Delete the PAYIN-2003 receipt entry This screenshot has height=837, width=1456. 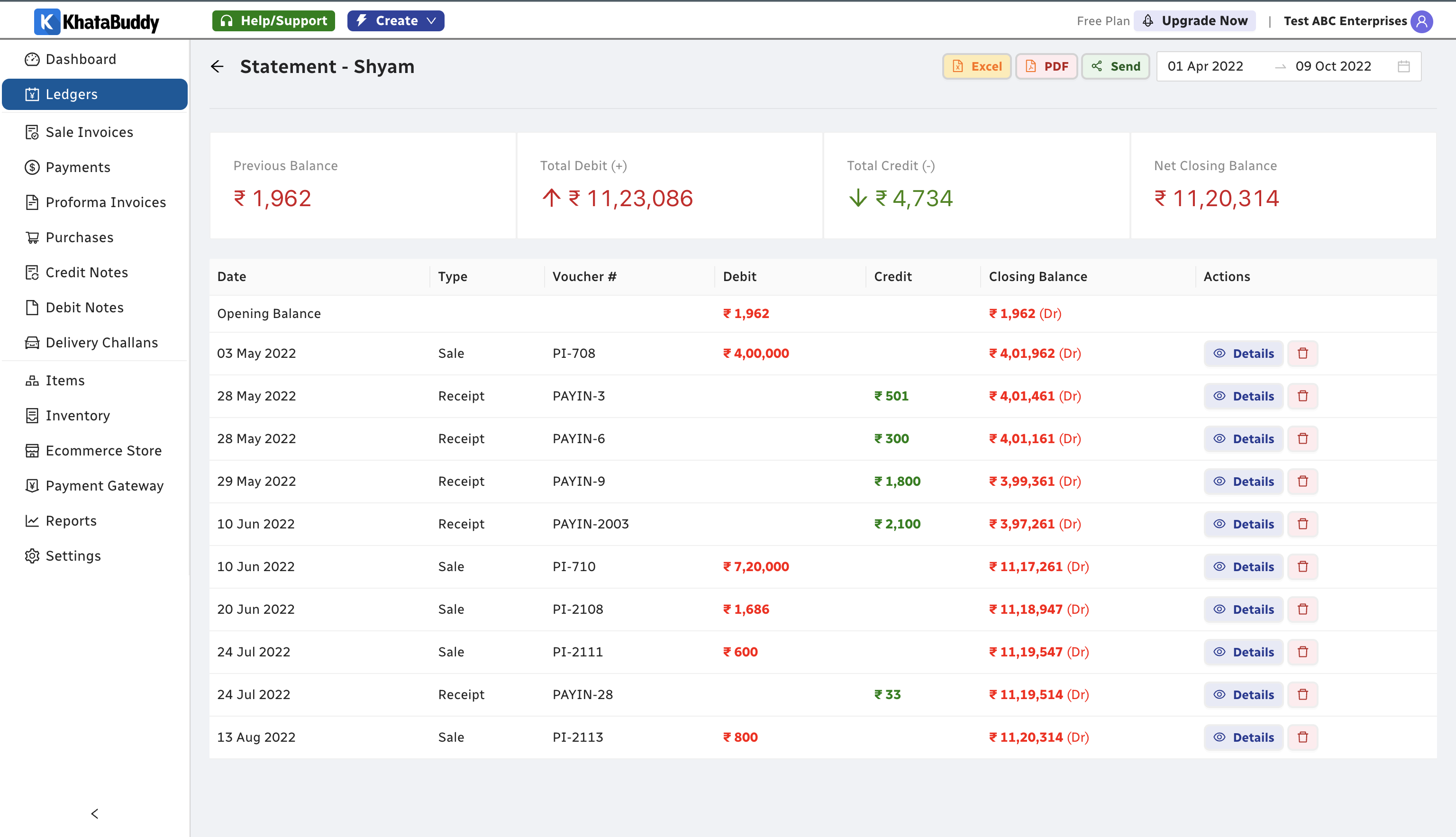tap(1302, 524)
